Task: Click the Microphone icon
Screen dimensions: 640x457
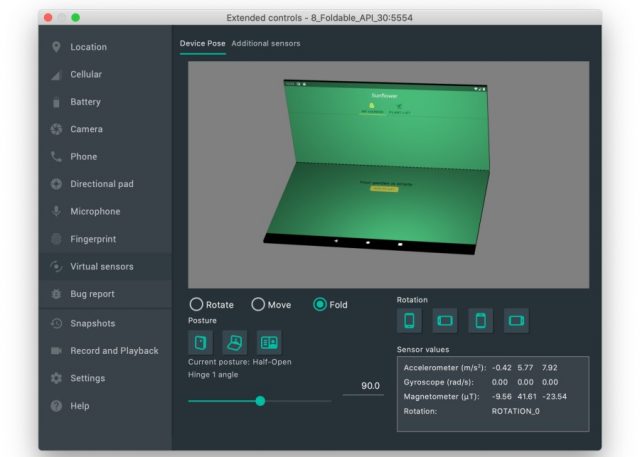Action: tap(56, 211)
